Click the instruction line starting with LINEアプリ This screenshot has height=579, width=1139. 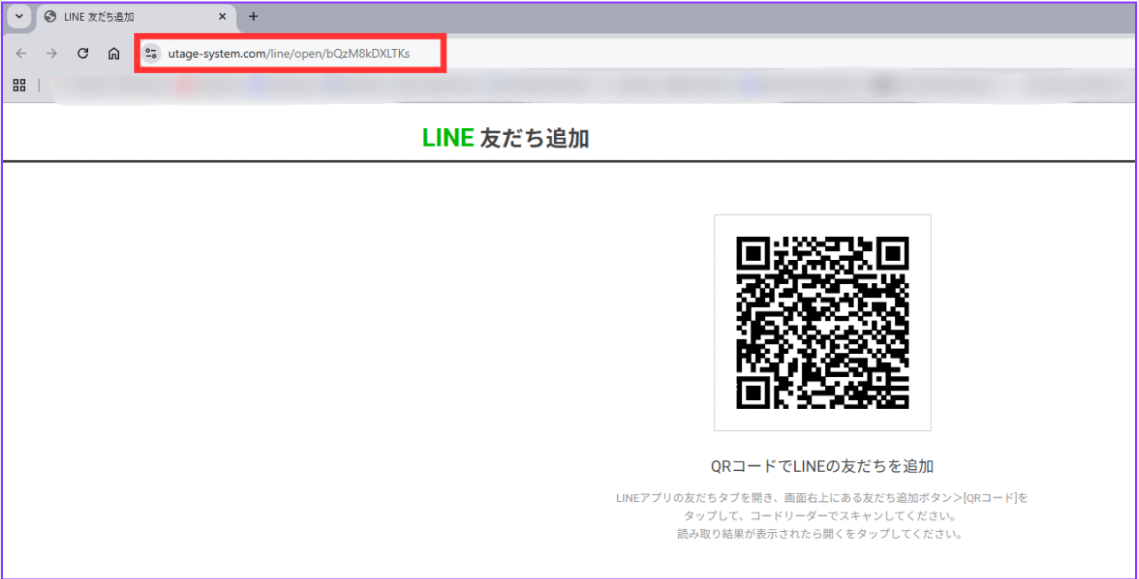[822, 497]
